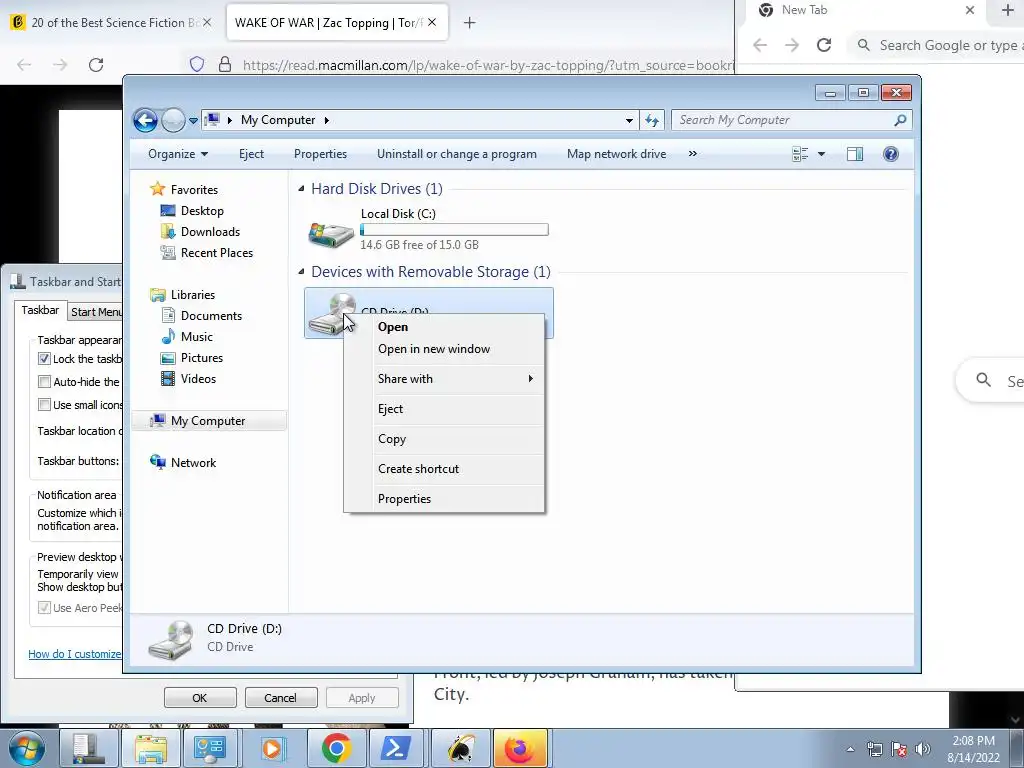This screenshot has height=768, width=1024.
Task: Click the Firefox shield tracking protection icon
Action: [197, 64]
